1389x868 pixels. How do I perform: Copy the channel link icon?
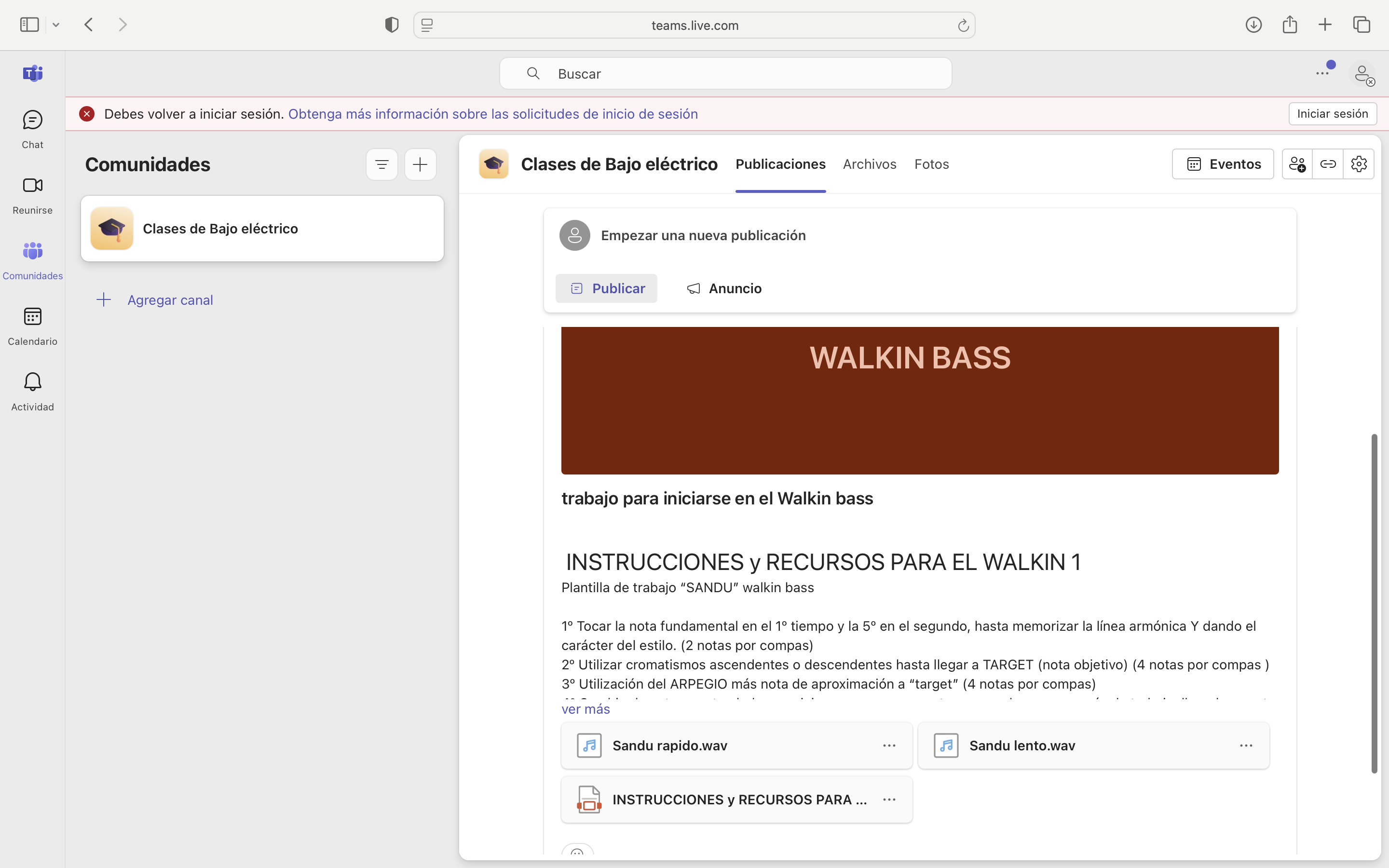1328,163
